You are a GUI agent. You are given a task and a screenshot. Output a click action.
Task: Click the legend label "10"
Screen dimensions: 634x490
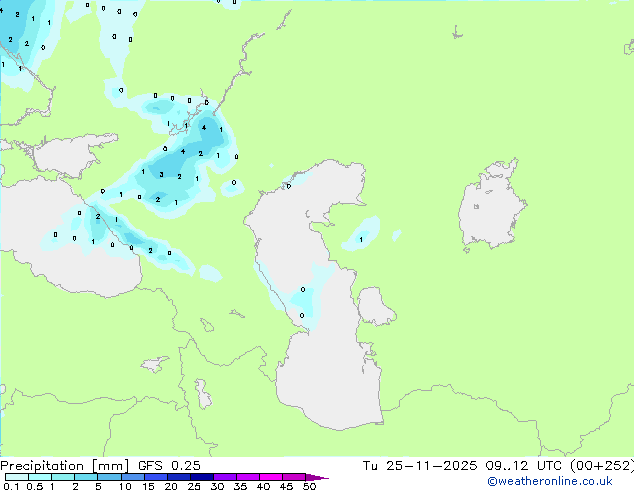[x=125, y=486]
